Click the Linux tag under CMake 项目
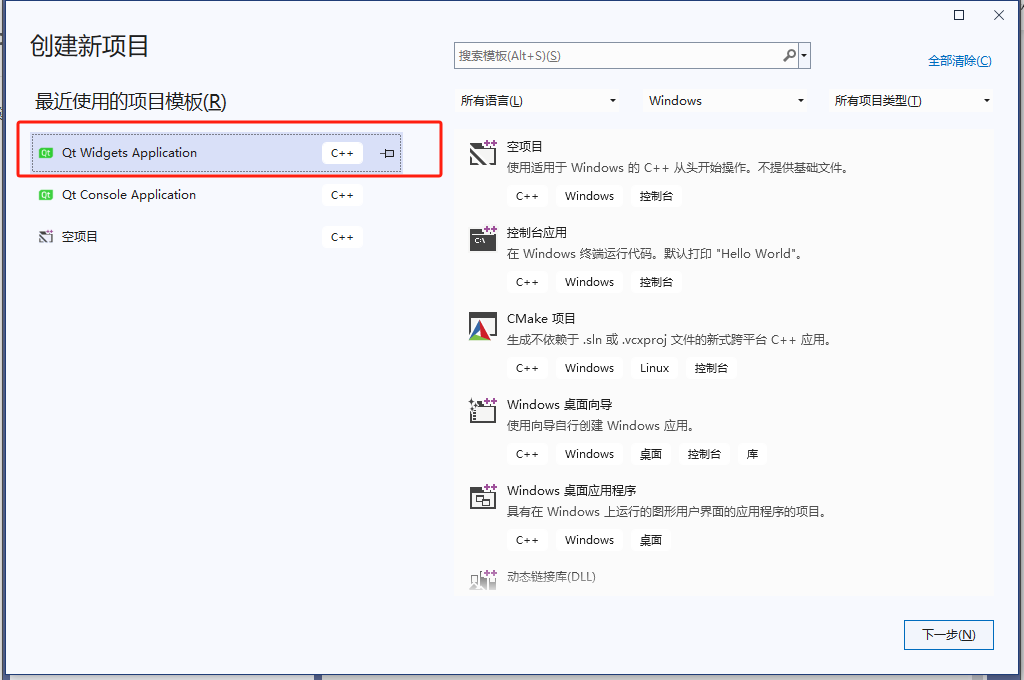The width and height of the screenshot is (1024, 680). coord(654,368)
